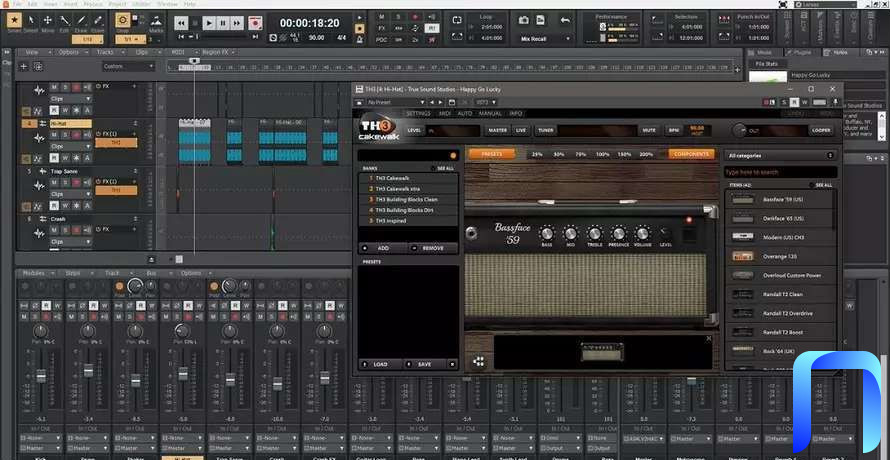Screen dimensions: 890x460
Task: Select the Smart tool
Action: [14, 20]
